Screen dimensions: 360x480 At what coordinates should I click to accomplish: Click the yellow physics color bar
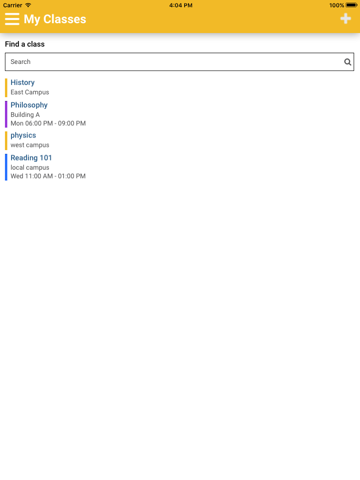point(6,141)
